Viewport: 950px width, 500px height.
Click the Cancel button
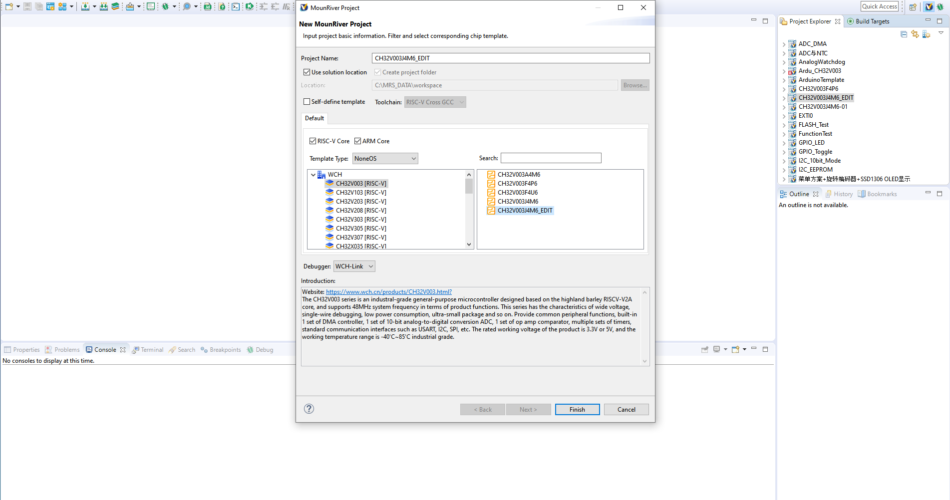tap(626, 410)
